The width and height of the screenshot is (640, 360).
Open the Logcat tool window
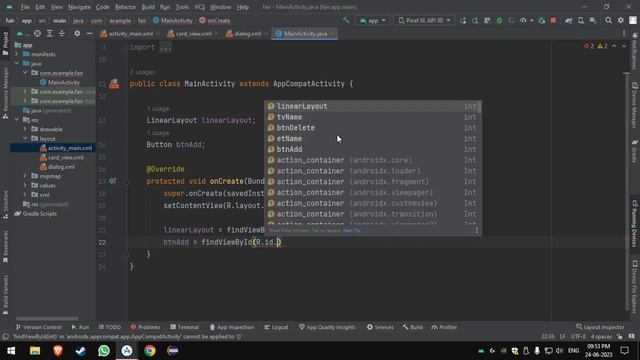point(276,327)
